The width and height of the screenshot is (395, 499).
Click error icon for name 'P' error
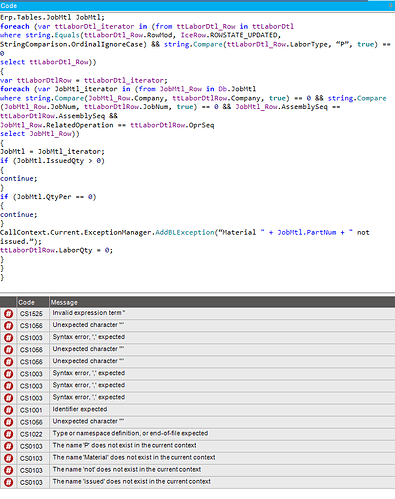pyautogui.click(x=8, y=446)
